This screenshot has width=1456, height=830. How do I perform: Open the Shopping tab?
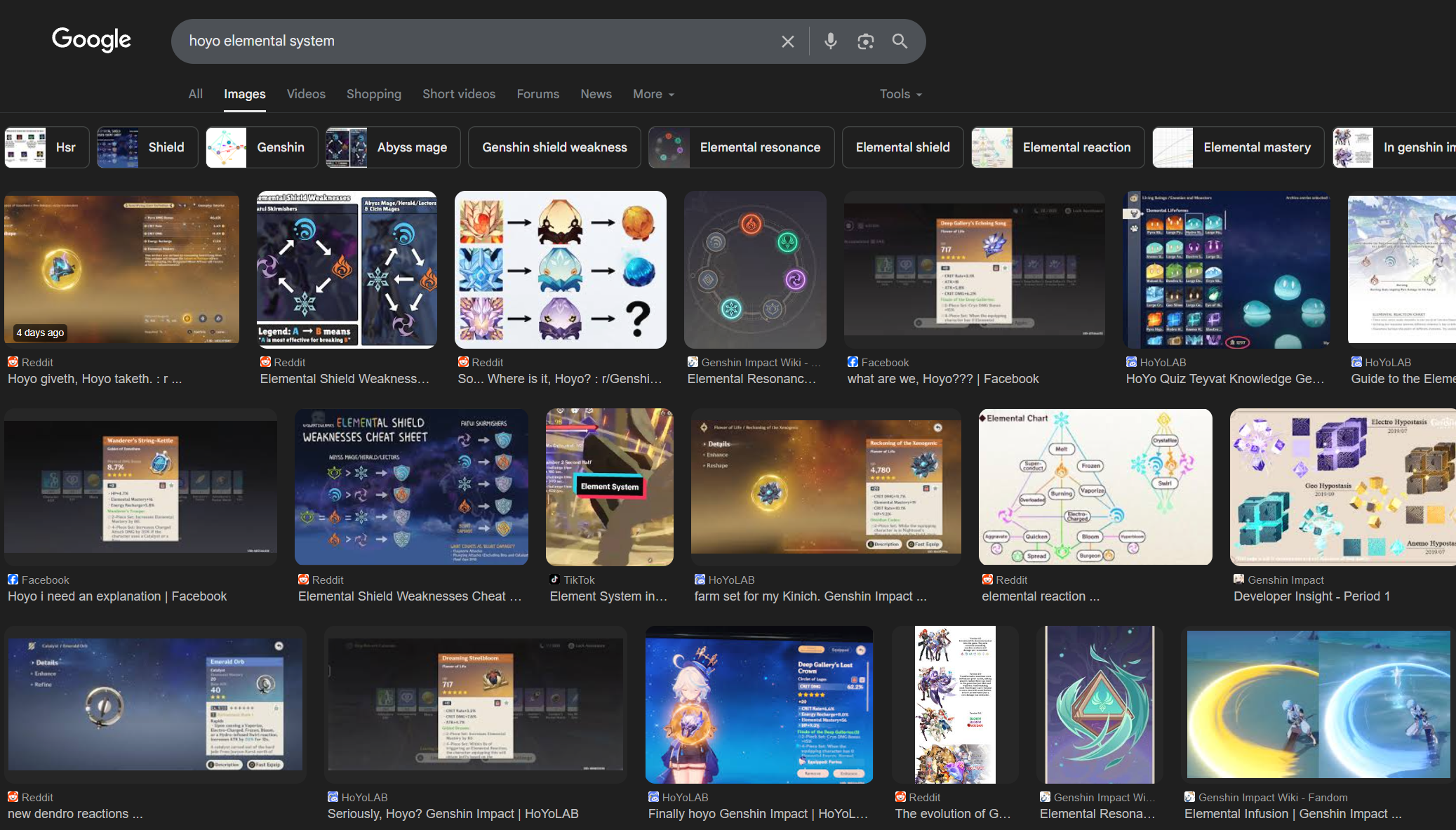(x=374, y=94)
